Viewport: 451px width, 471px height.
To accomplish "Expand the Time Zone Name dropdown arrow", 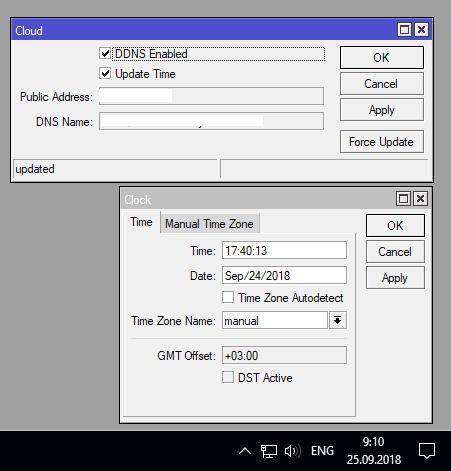I will click(x=338, y=320).
